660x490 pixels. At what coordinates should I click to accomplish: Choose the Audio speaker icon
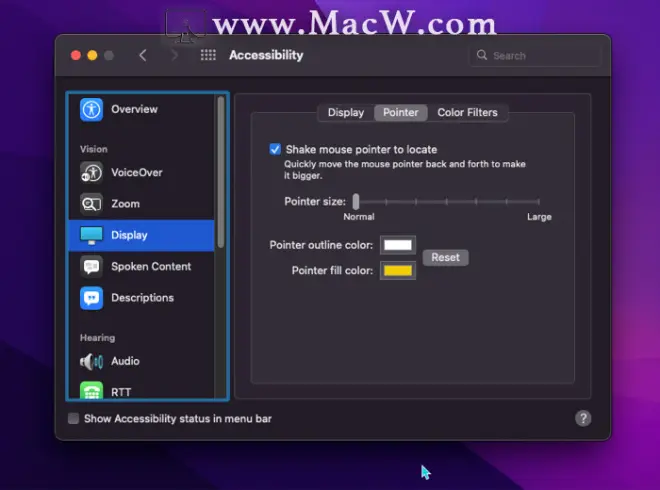click(x=91, y=361)
